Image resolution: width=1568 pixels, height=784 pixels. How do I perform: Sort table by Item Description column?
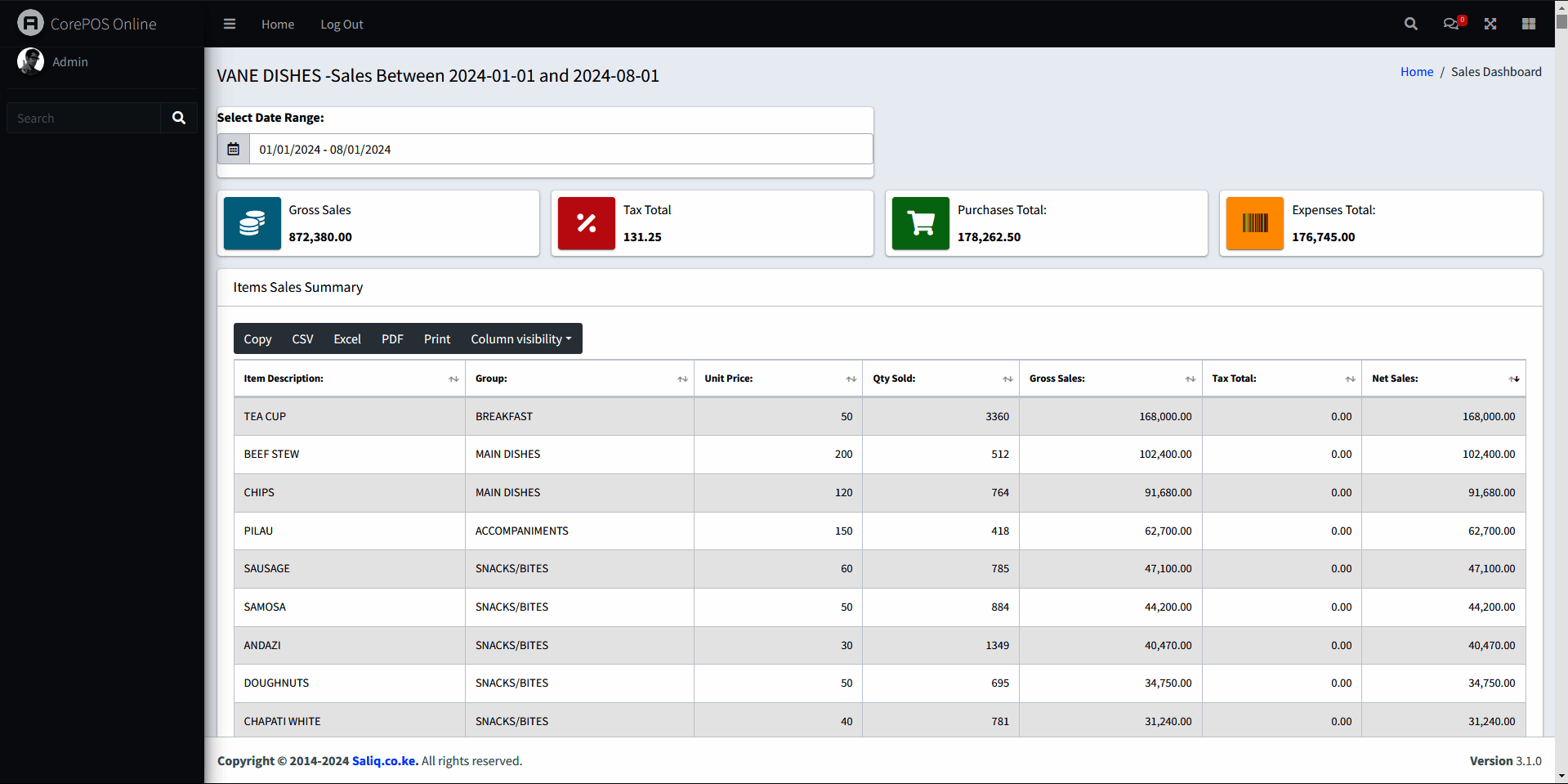(350, 379)
